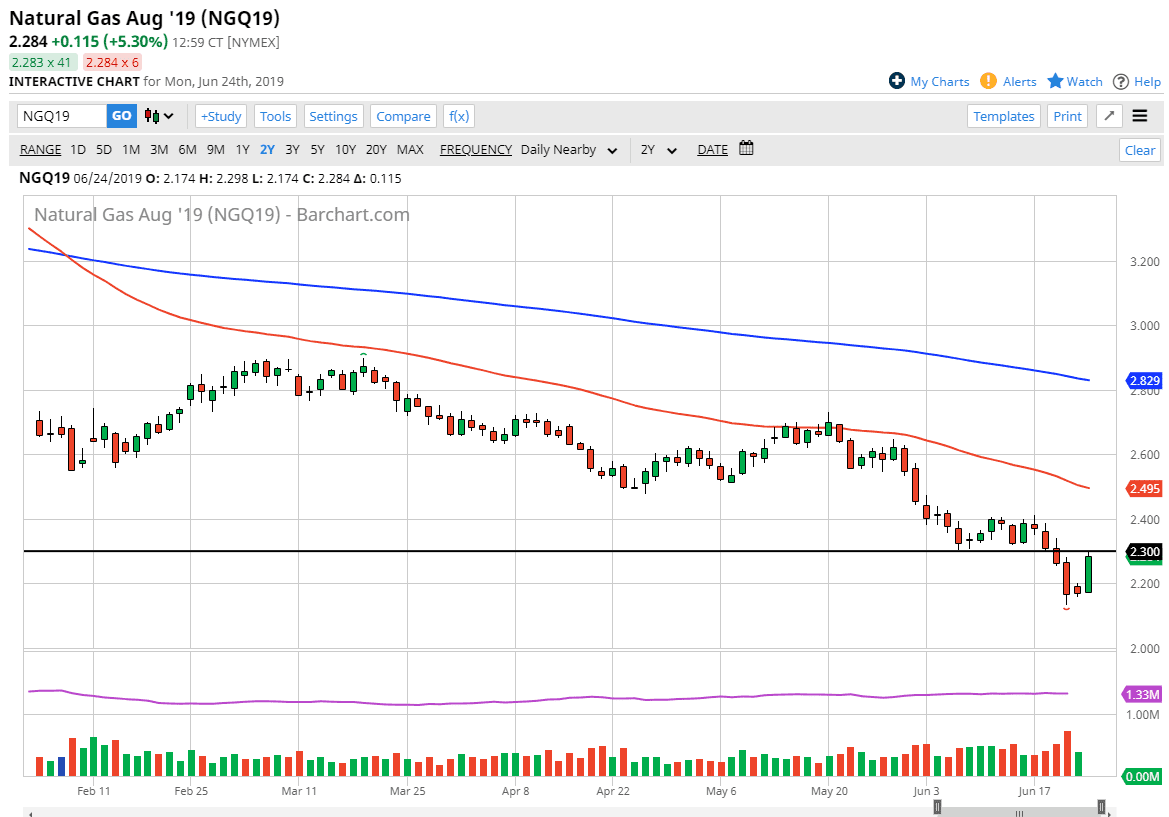Select the 1Y range option
The image size is (1169, 817).
point(242,150)
